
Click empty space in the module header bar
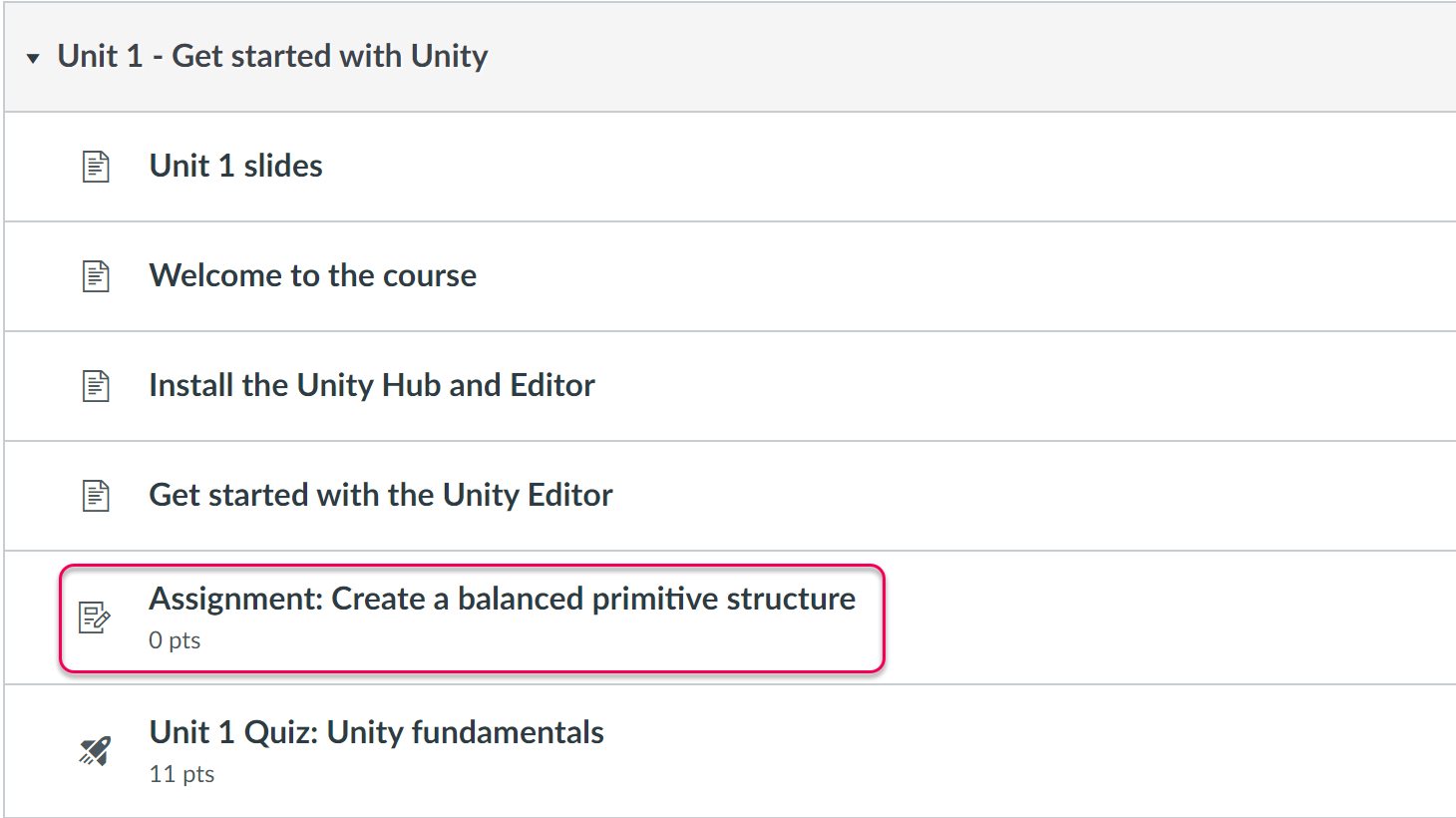pyautogui.click(x=947, y=57)
